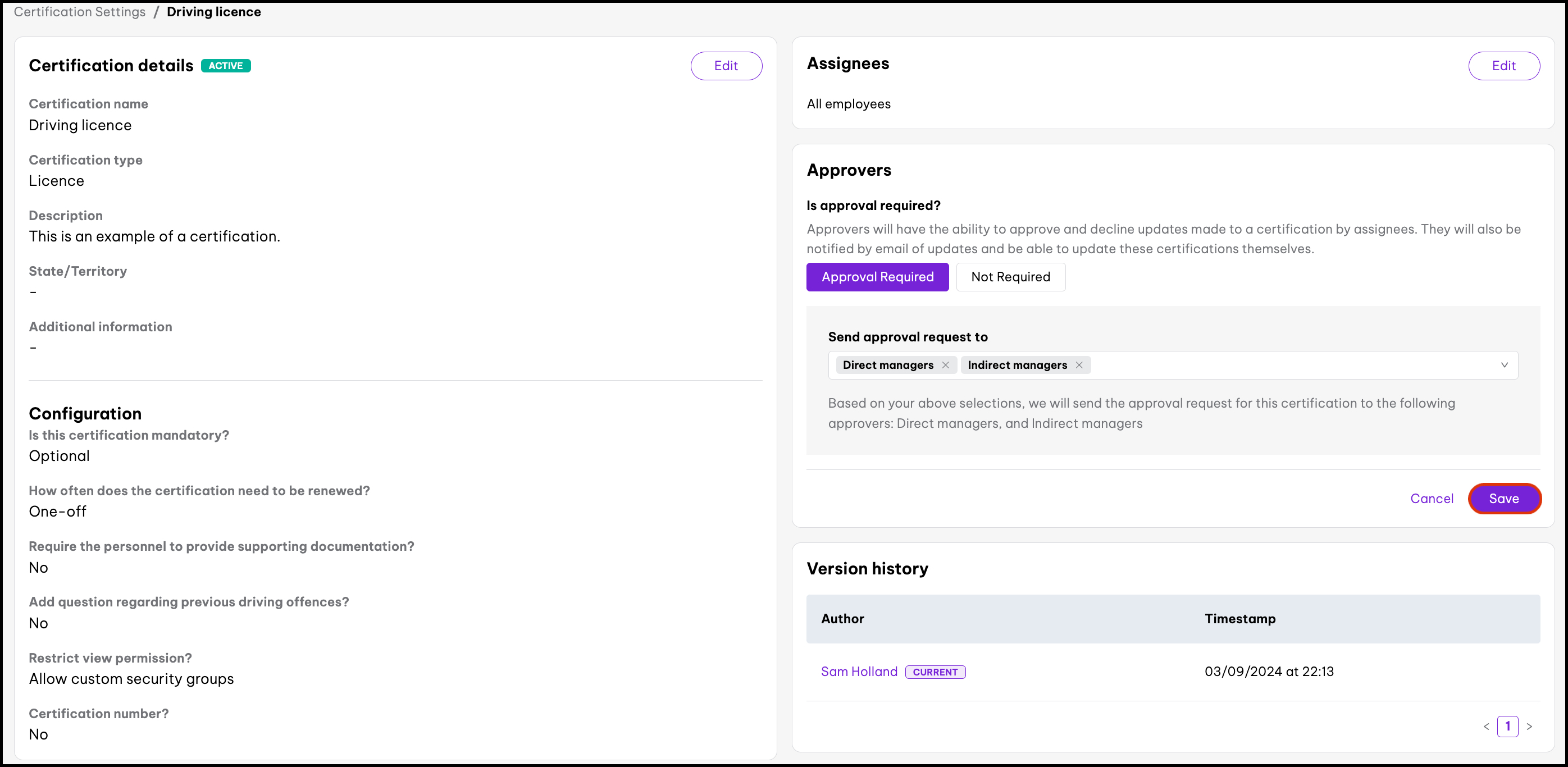Go to previous version history page
1568x767 pixels.
click(1487, 726)
